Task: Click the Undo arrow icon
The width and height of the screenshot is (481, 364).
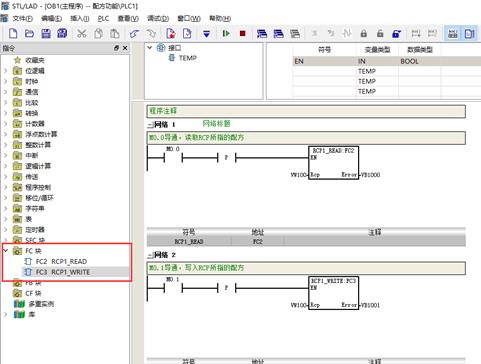Action: coord(134,33)
